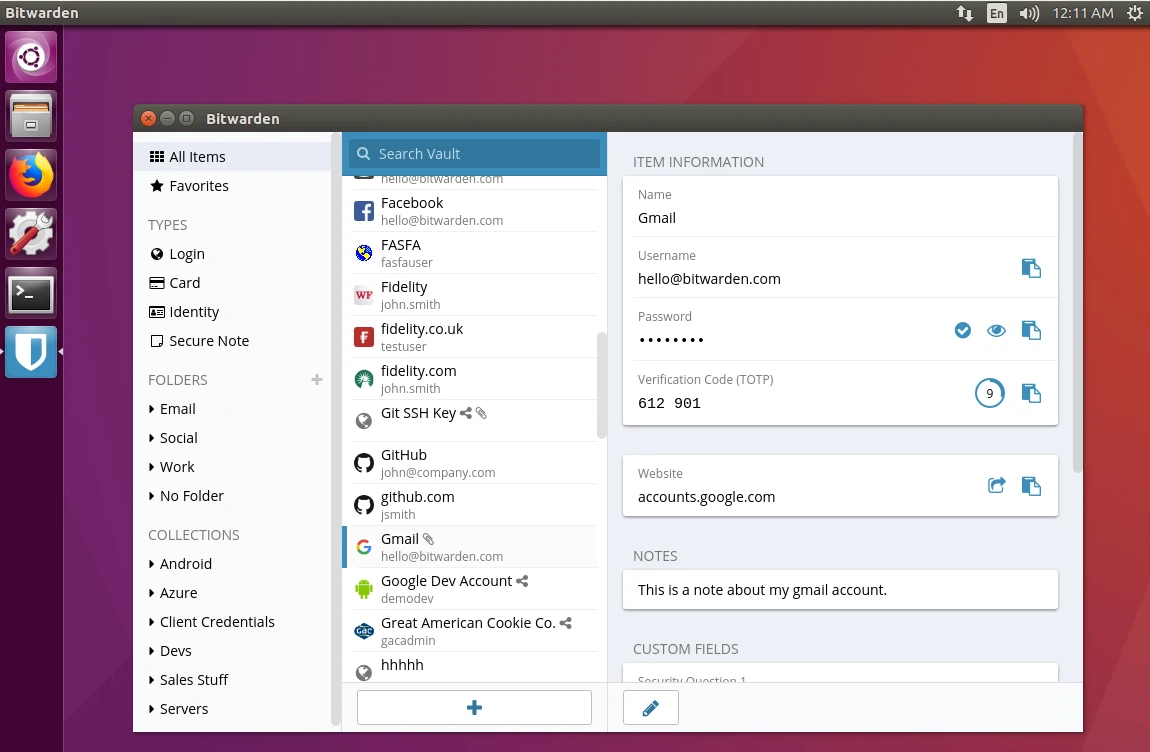Viewport: 1150px width, 752px height.
Task: Click share icon on Great American Cookie Co.
Action: coord(565,623)
